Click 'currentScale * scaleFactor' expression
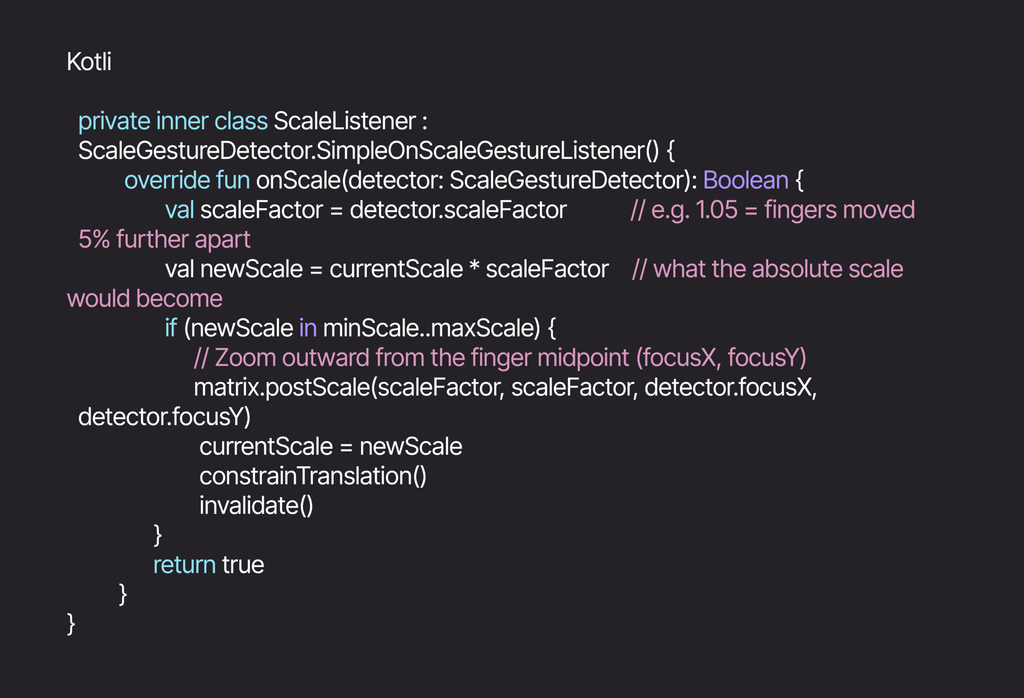The width and height of the screenshot is (1024, 698). click(469, 269)
